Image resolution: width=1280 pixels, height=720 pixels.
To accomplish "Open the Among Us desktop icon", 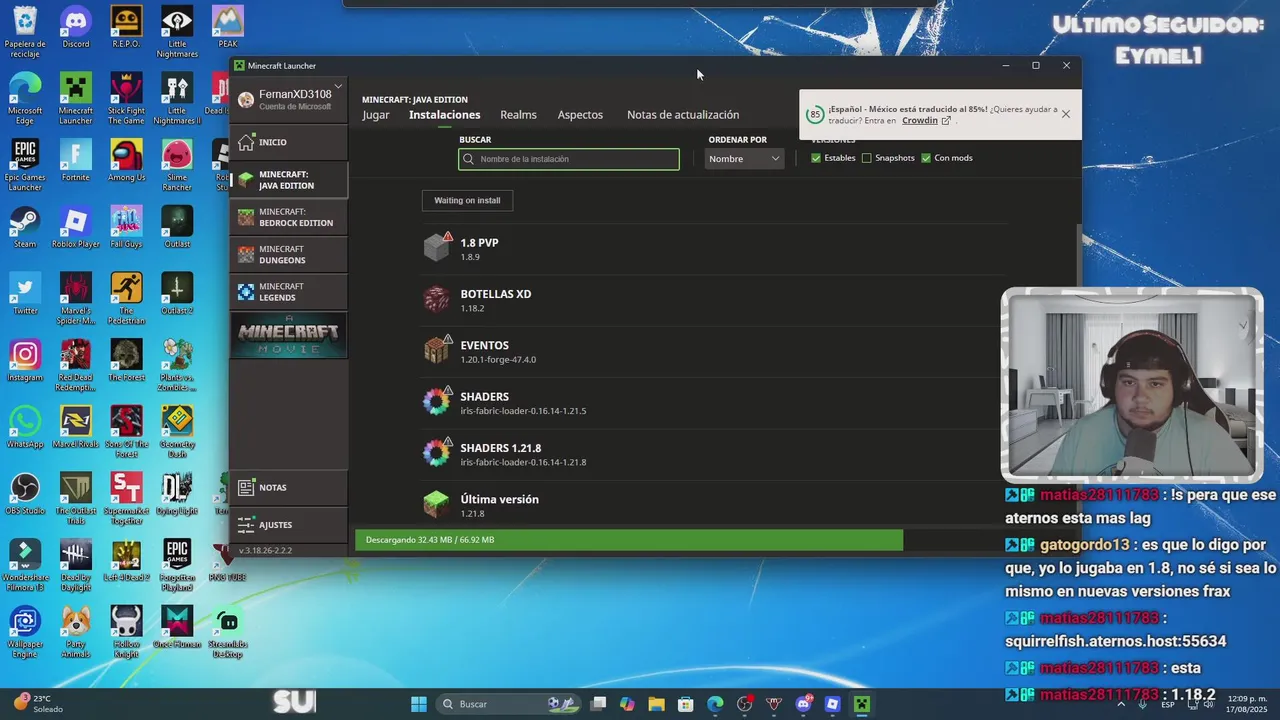I will click(127, 160).
